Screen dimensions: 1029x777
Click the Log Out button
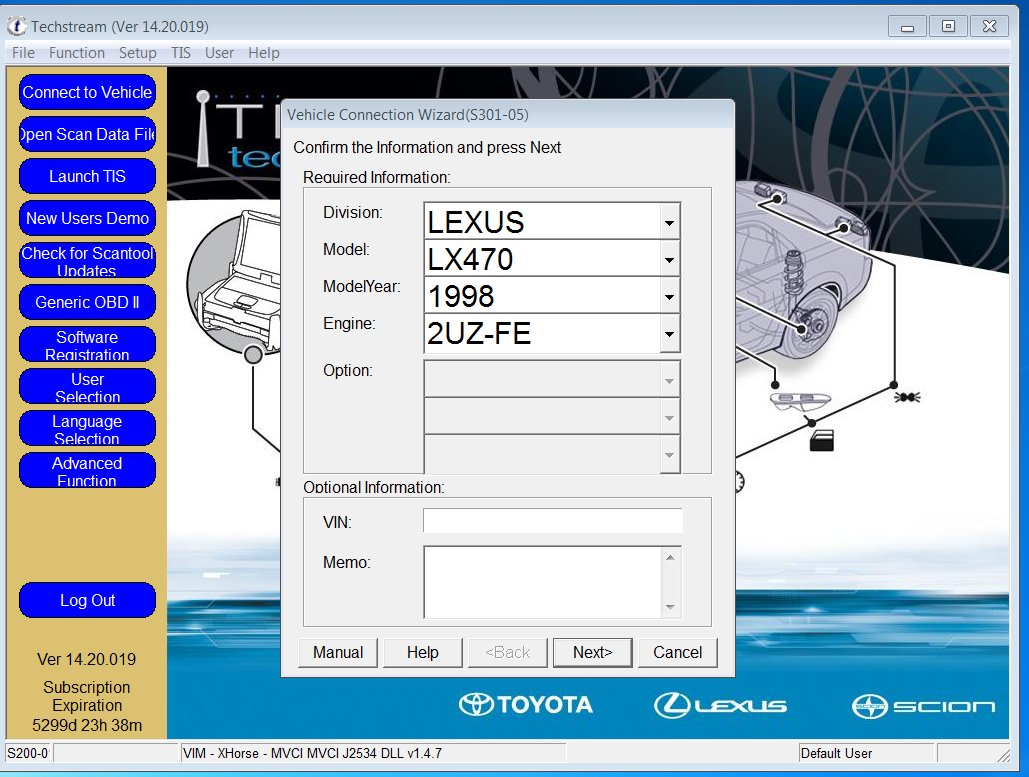click(x=87, y=600)
